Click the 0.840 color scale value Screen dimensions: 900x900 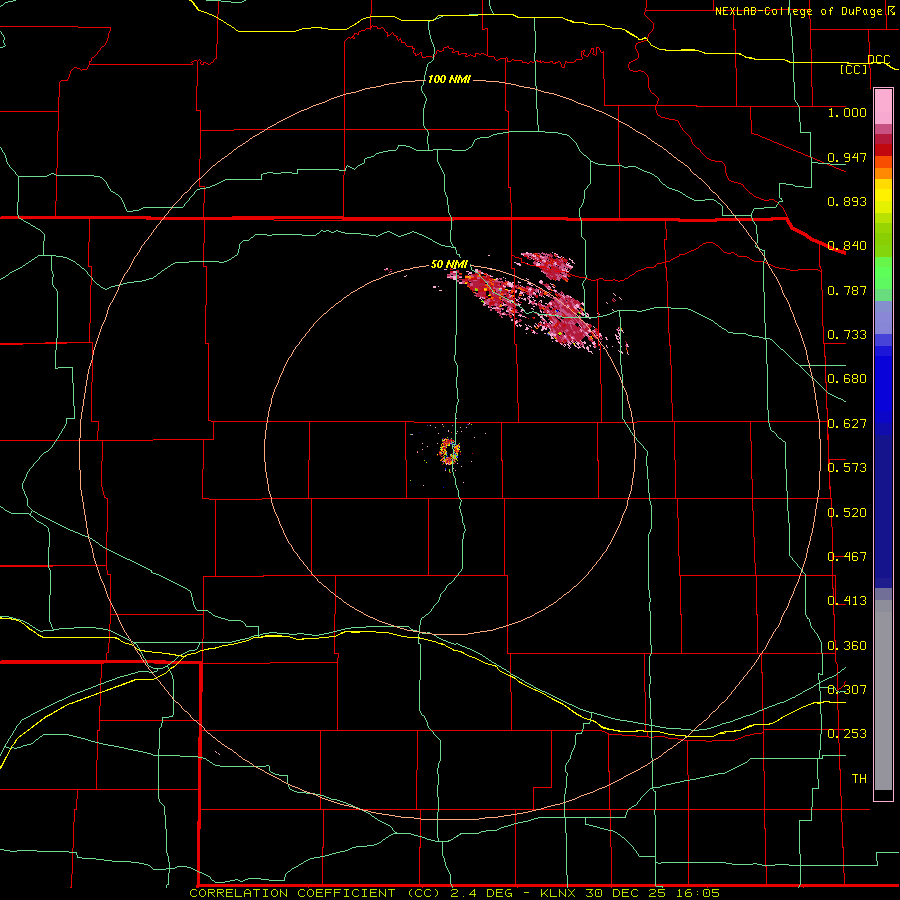(847, 246)
